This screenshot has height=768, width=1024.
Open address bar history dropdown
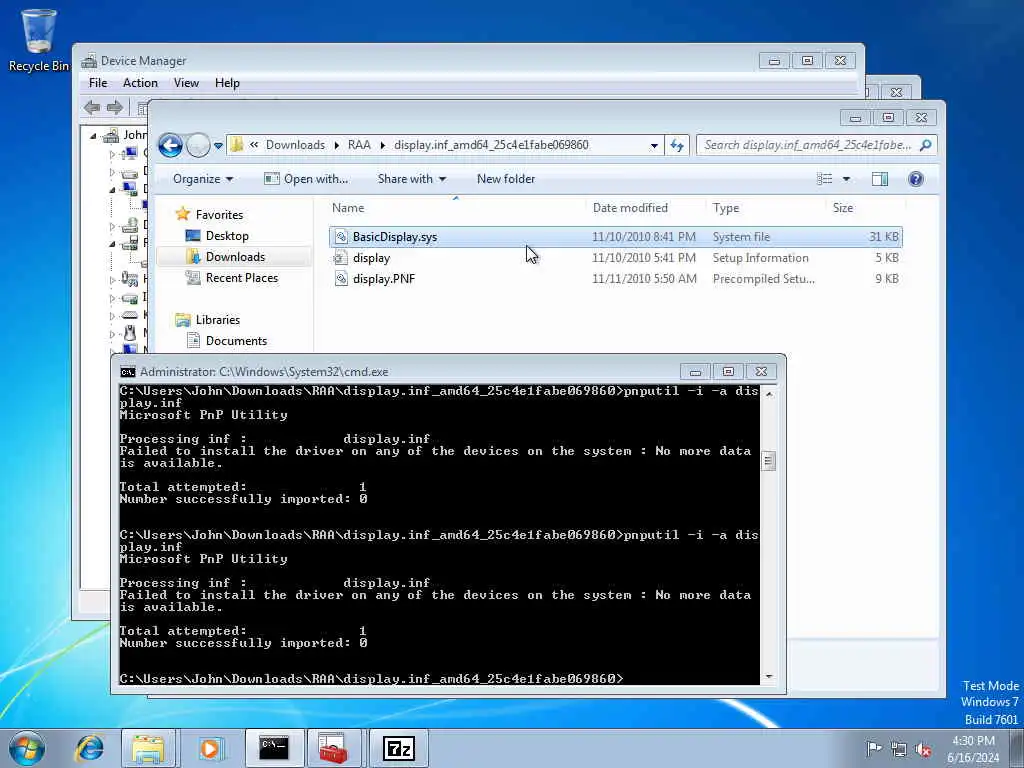point(654,146)
